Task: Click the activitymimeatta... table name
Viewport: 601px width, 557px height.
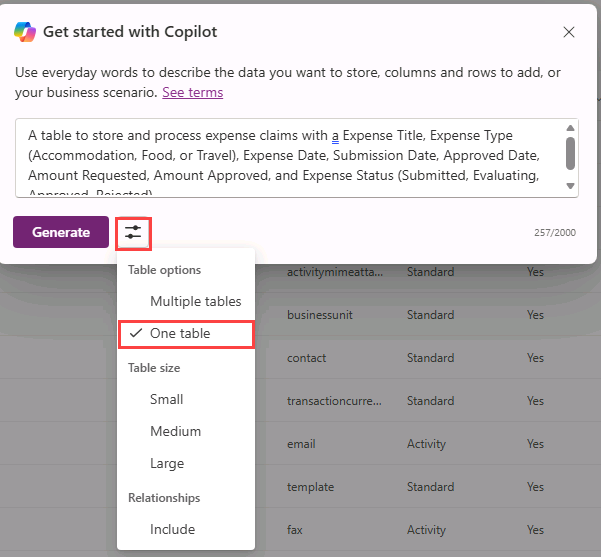Action: pyautogui.click(x=335, y=272)
